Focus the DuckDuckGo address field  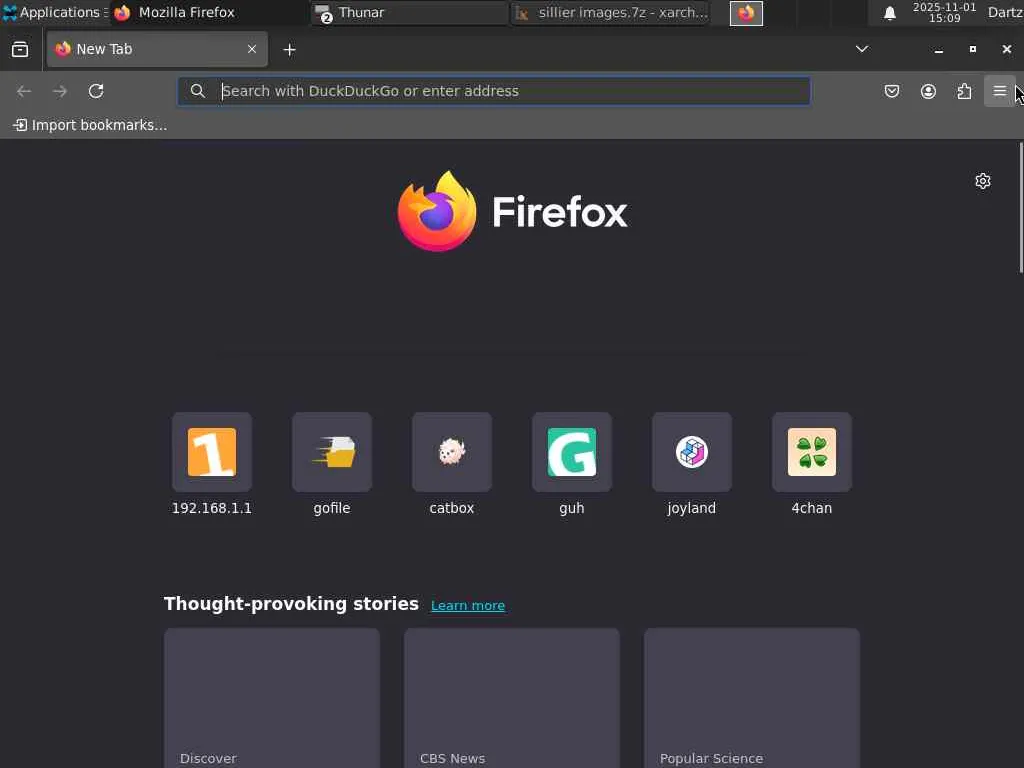tap(494, 91)
